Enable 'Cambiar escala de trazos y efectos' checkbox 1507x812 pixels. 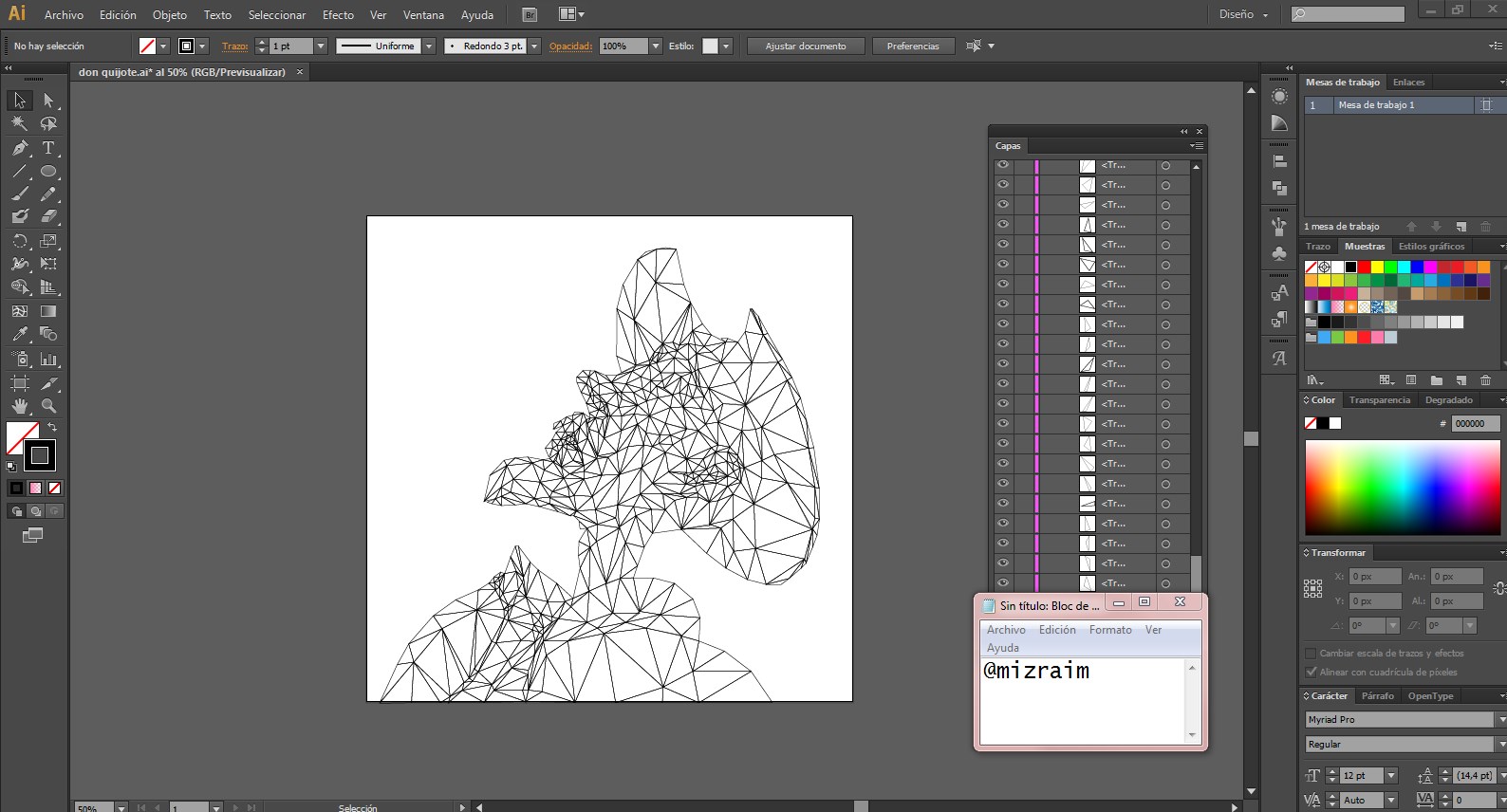coord(1311,654)
